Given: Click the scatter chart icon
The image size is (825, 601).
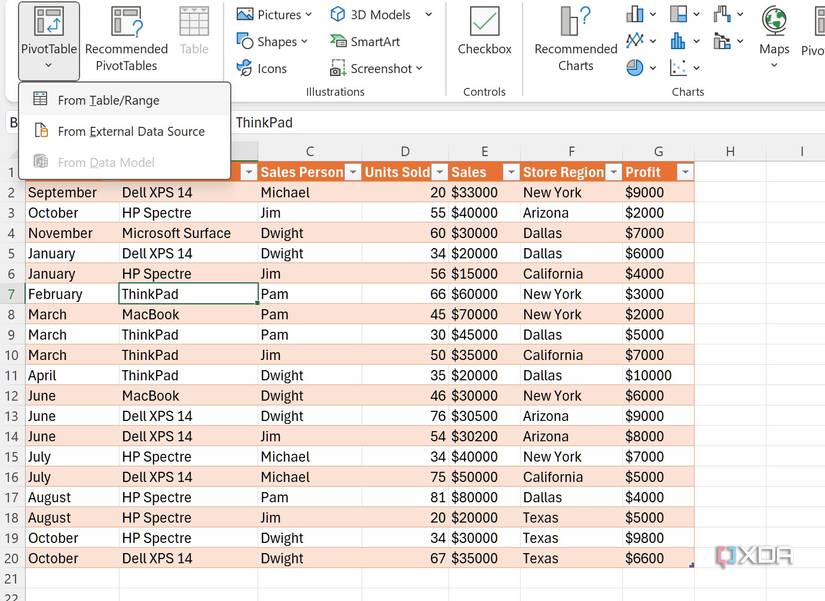Looking at the screenshot, I should [x=679, y=68].
